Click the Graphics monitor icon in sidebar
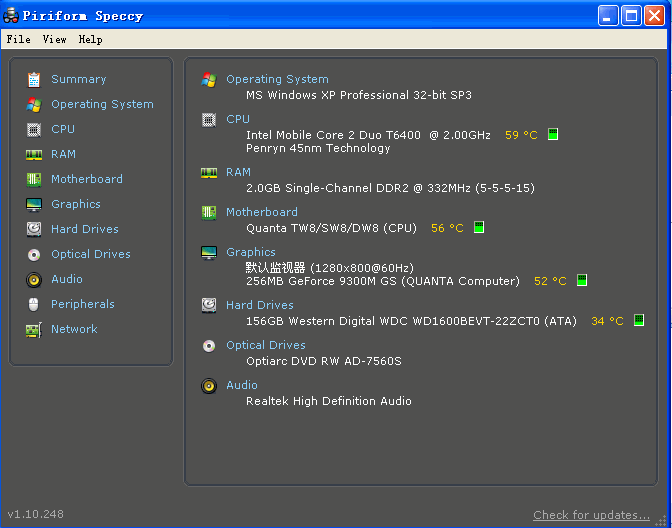 [x=34, y=204]
